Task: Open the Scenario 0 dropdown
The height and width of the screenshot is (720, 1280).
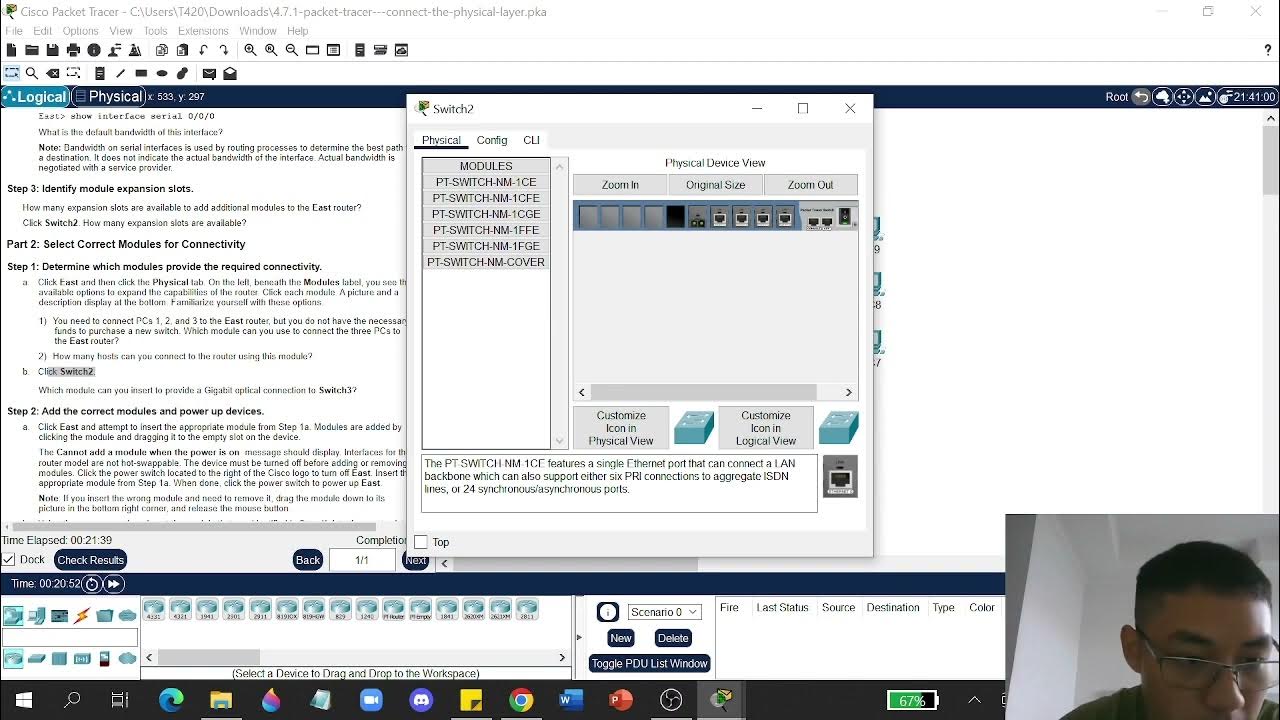Action: tap(664, 612)
